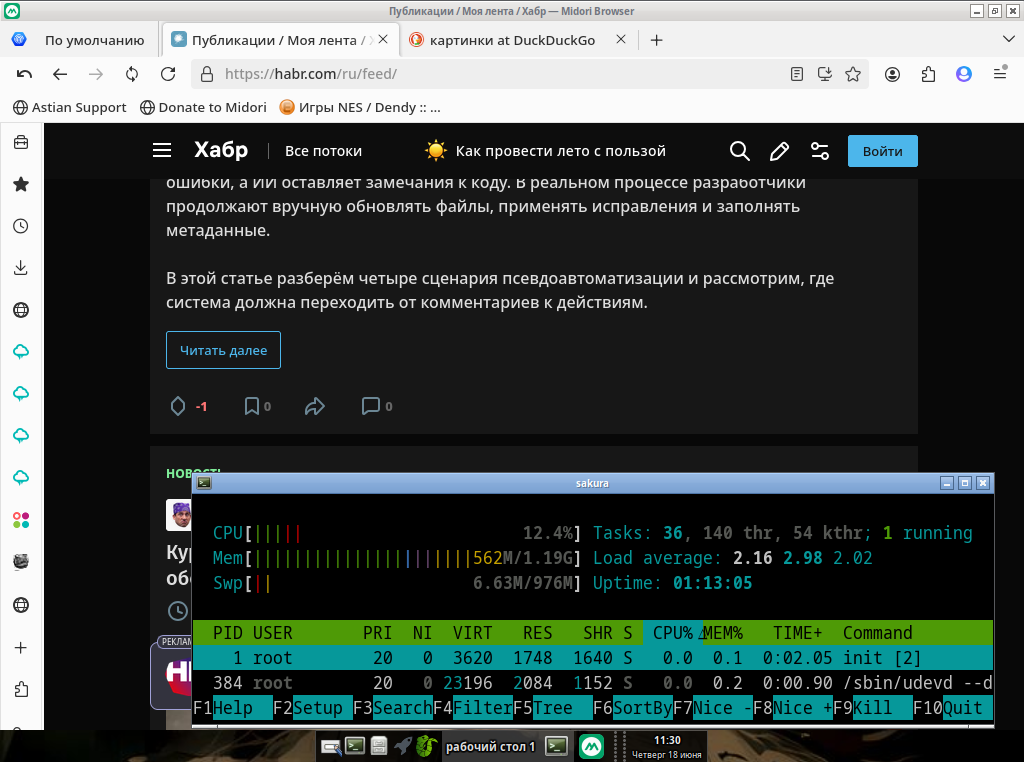Image resolution: width=1024 pixels, height=762 pixels.
Task: Open the sidebar downloads icon
Action: (x=21, y=268)
